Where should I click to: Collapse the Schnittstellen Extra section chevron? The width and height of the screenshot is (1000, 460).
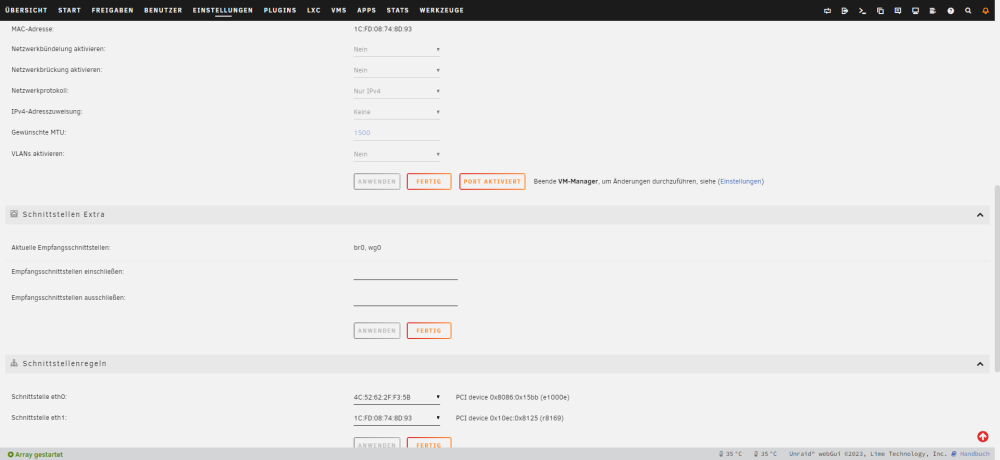point(980,215)
